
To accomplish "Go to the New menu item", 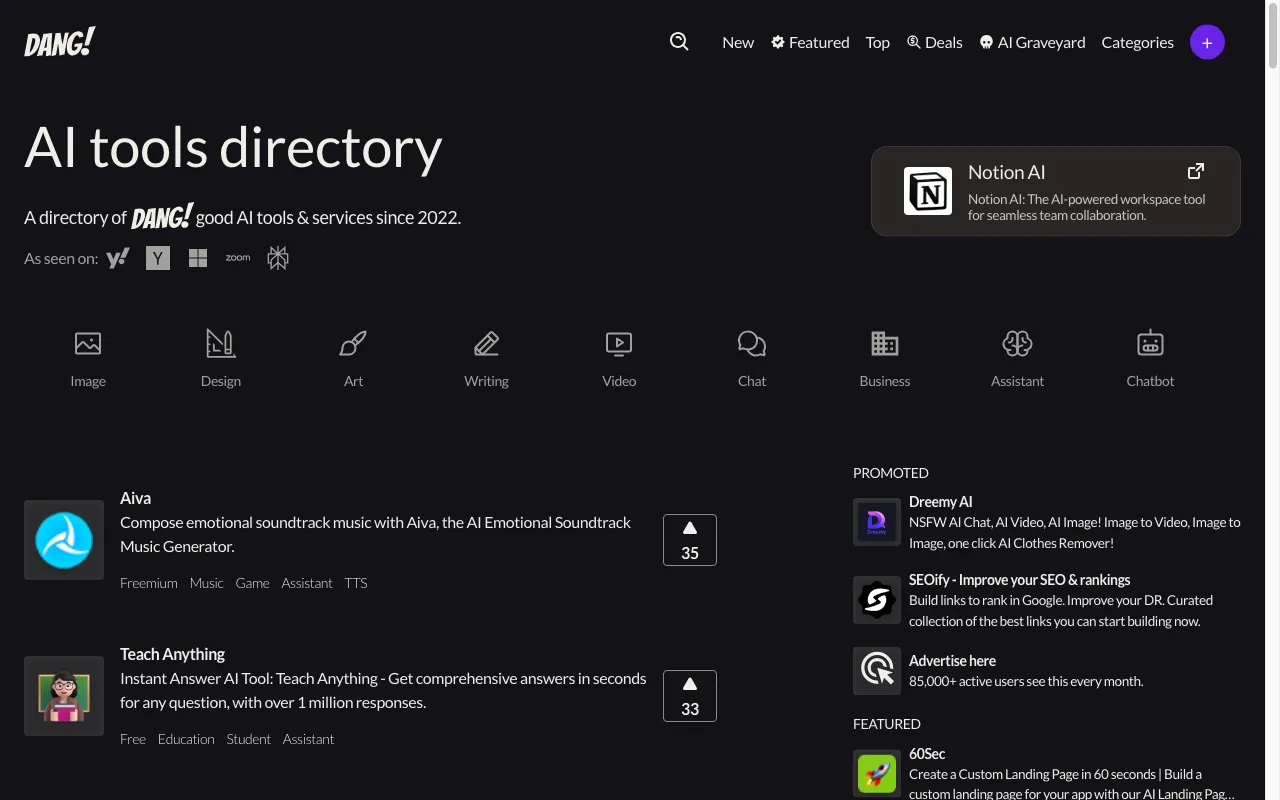I will tap(738, 42).
